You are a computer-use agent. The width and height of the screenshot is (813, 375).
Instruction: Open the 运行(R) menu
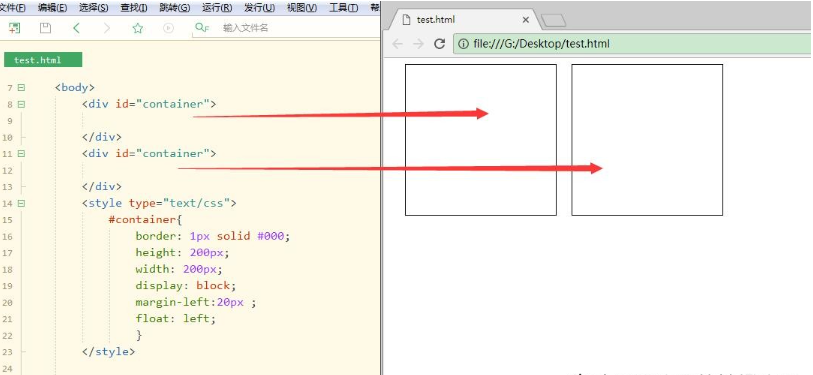click(217, 8)
